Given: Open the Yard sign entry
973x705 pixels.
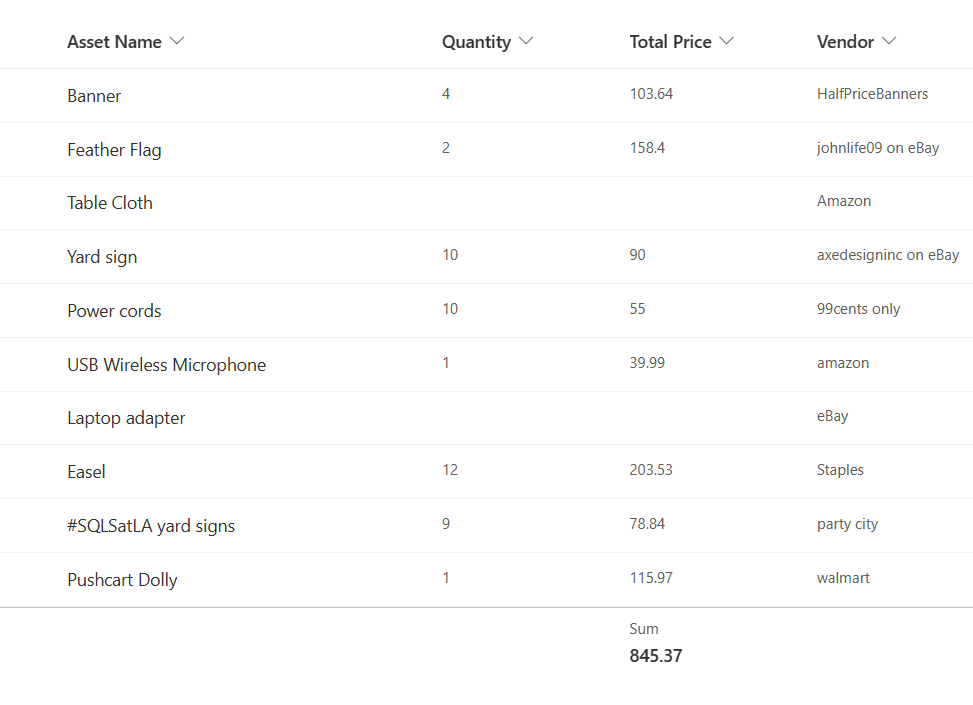Looking at the screenshot, I should coord(102,257).
